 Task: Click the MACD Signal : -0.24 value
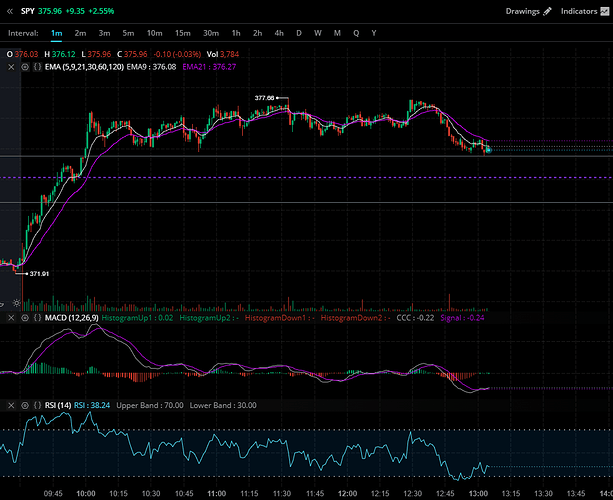(x=462, y=318)
